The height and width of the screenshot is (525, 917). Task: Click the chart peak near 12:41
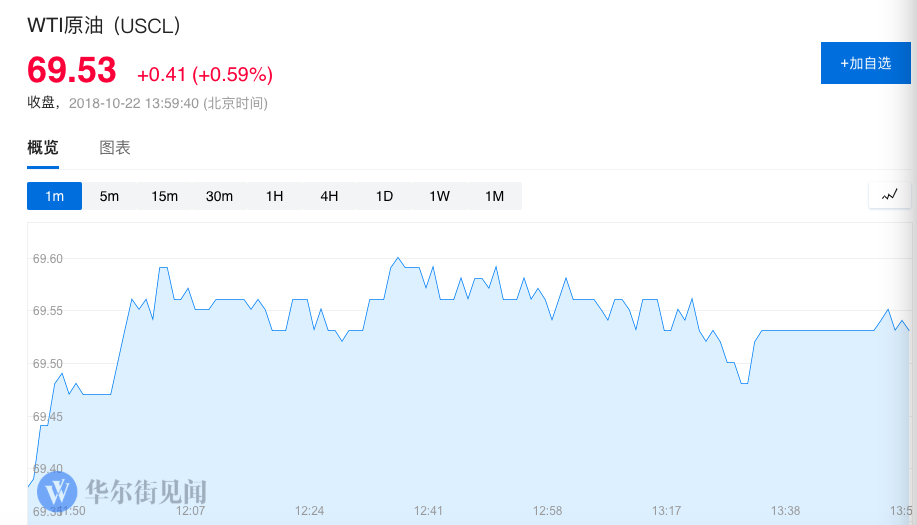coord(398,258)
